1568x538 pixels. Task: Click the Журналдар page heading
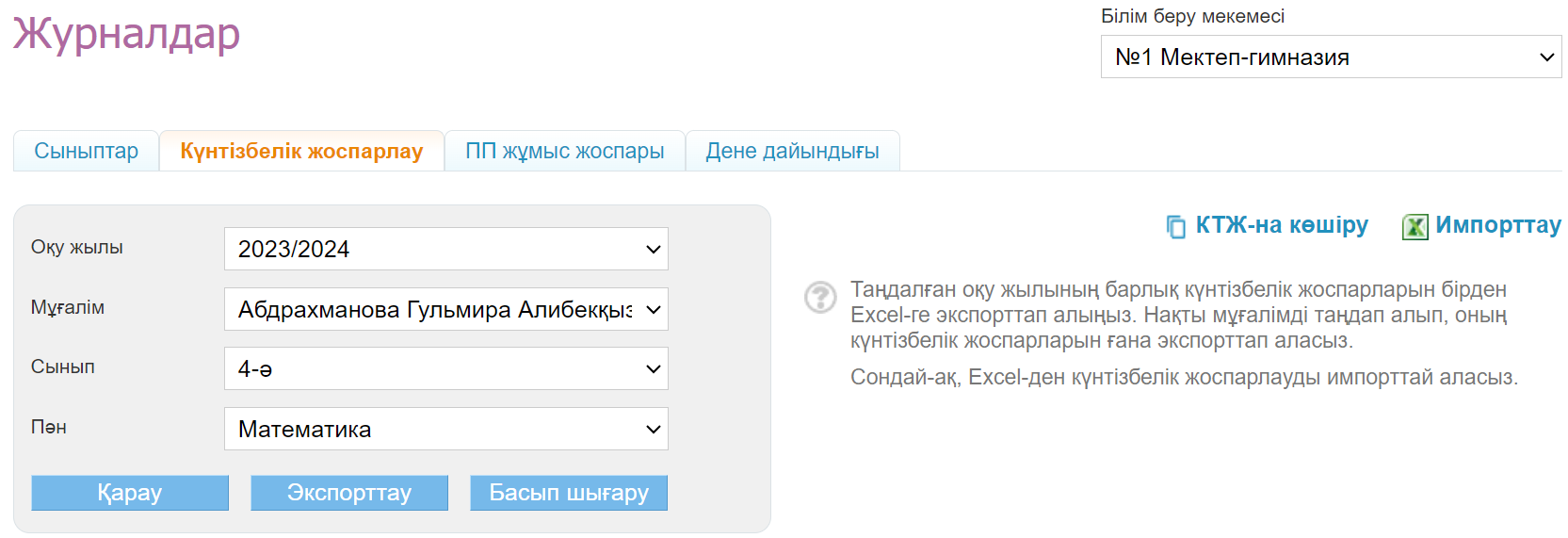coord(126,34)
